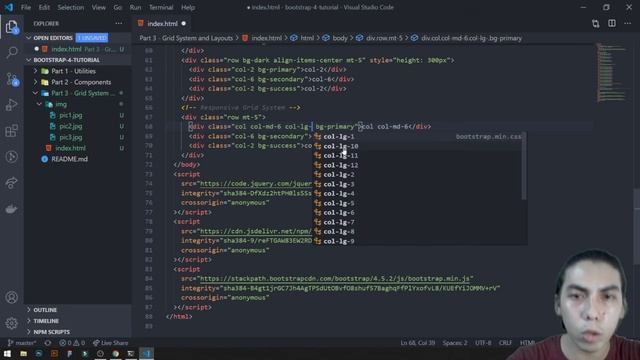Screen dimensions: 640x360
Task: Open the Terminal menu
Action: (x=161, y=7)
